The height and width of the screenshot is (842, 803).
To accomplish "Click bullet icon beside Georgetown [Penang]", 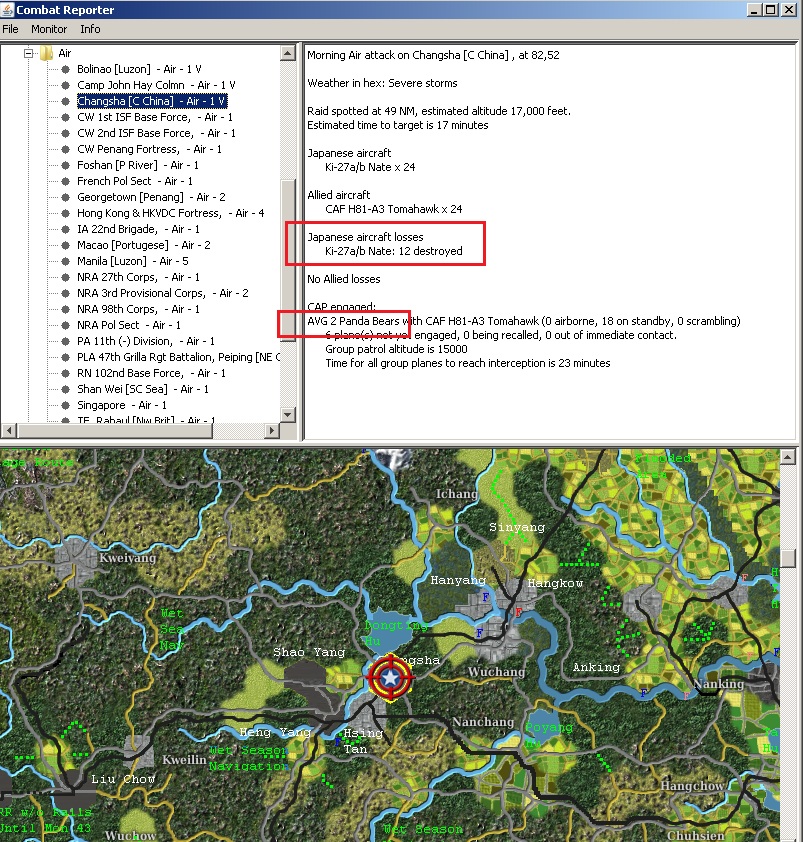I will (x=66, y=197).
